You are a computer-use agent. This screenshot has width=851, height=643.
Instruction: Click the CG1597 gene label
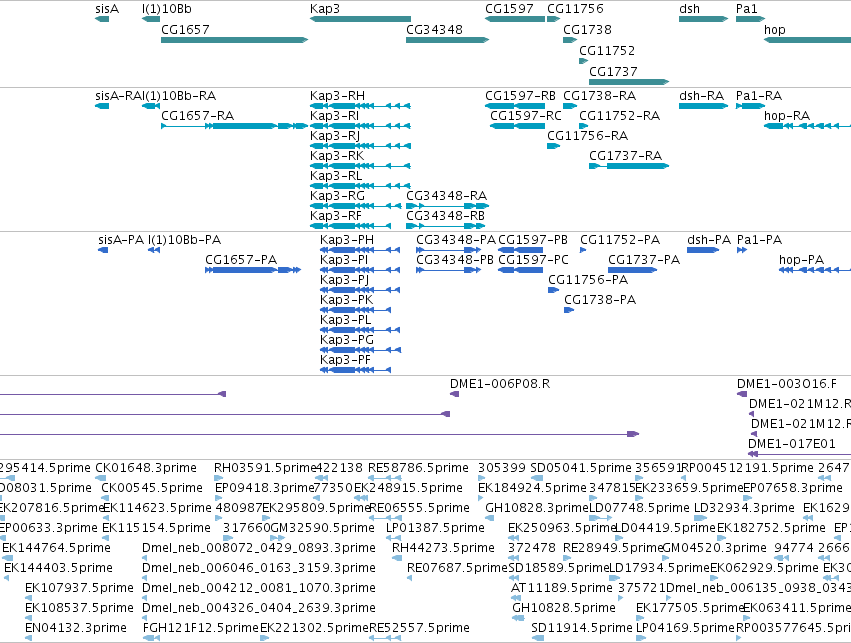click(x=509, y=9)
